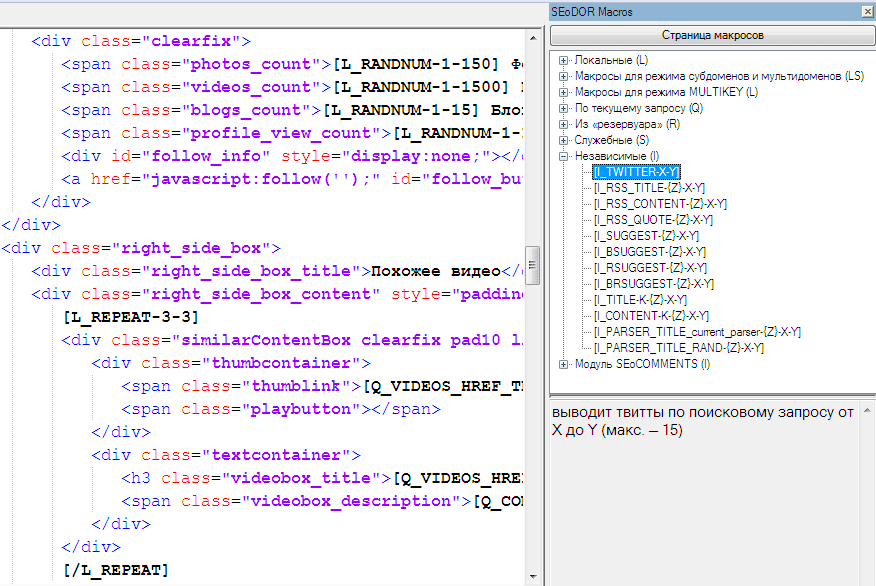Expand Макросы для режима MULTIKEY node
The width and height of the screenshot is (876, 586).
[565, 93]
